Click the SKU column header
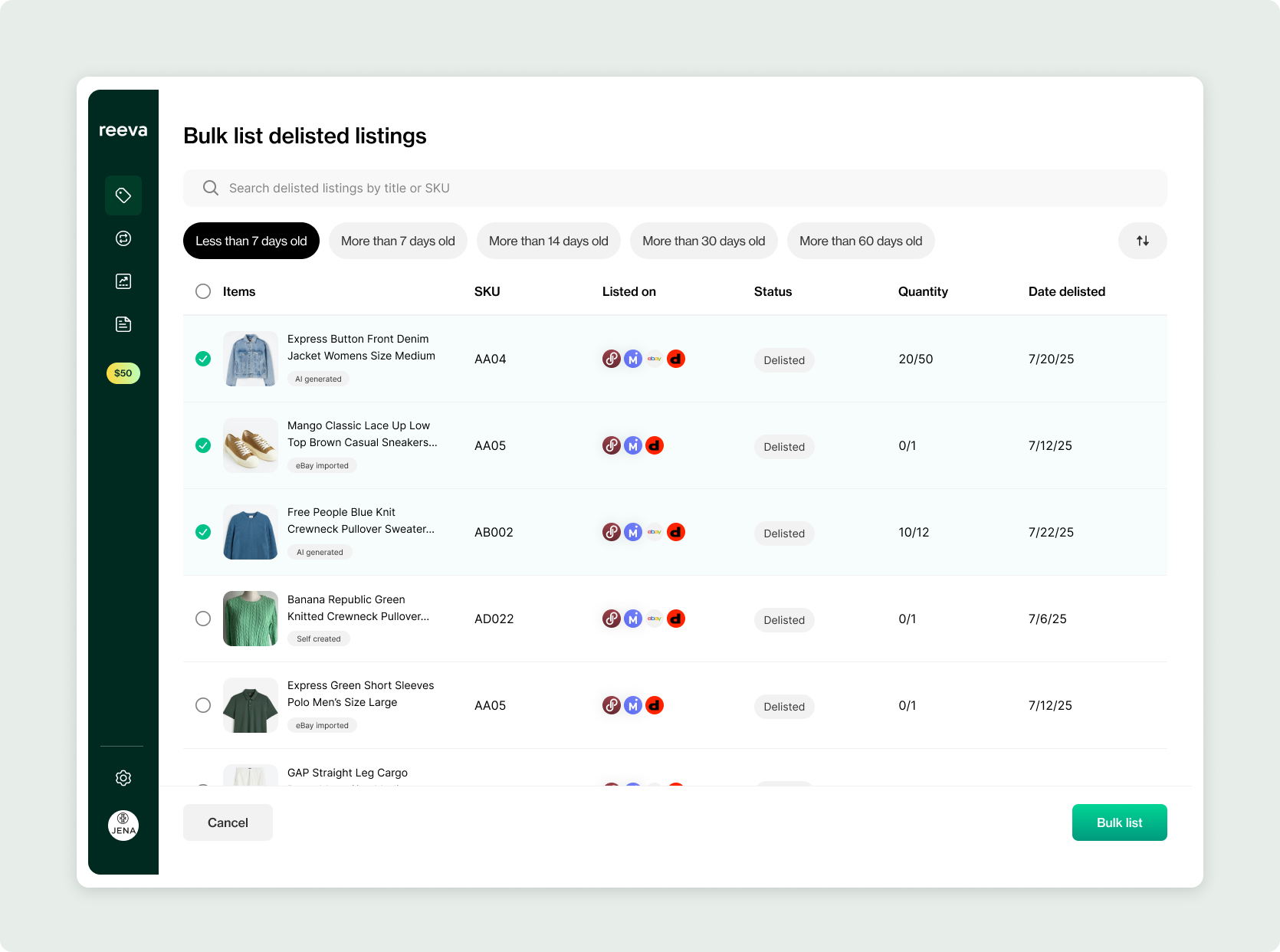 click(487, 291)
